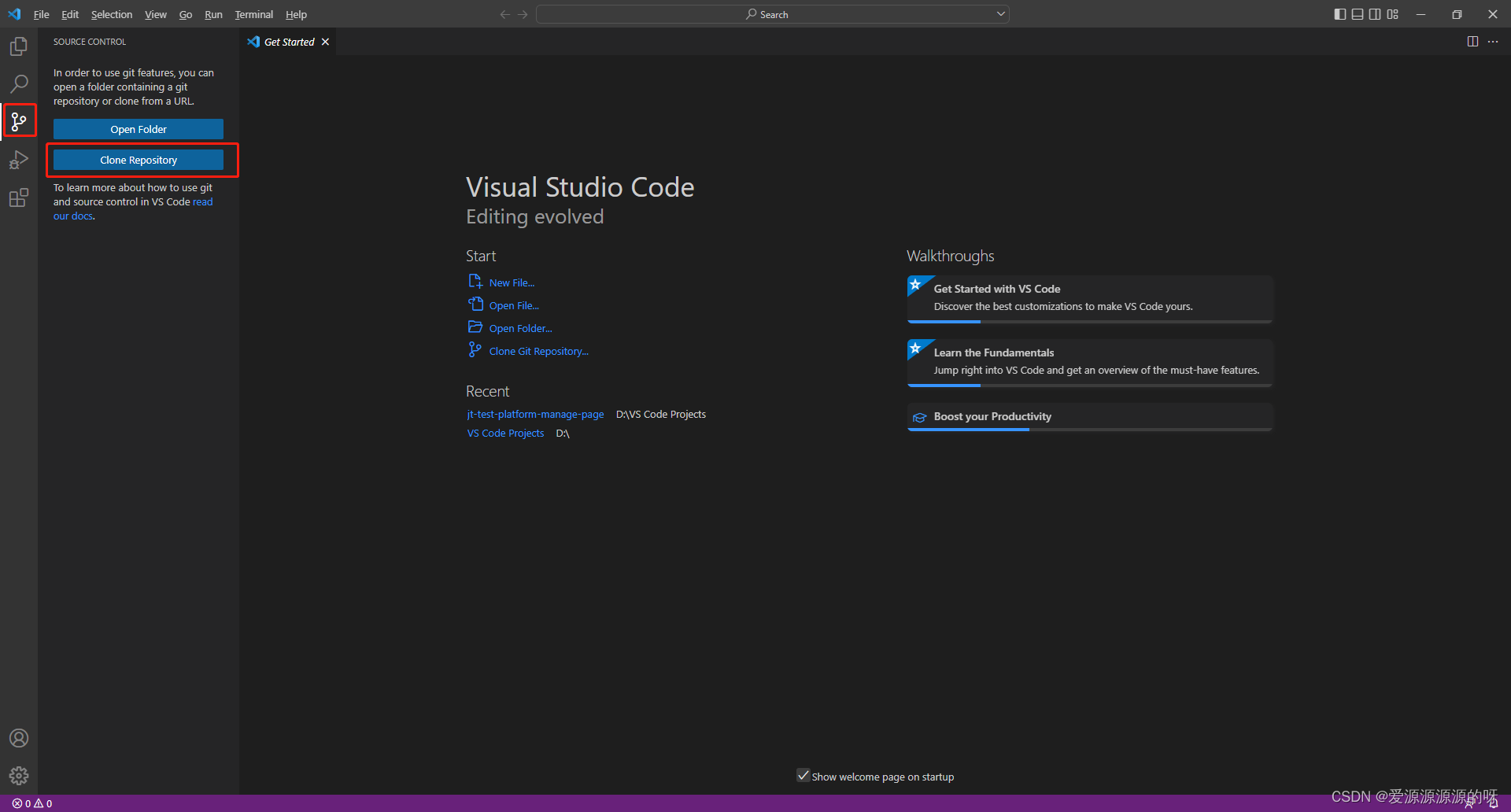Click the Clone Git Repository... link
Screen dimensions: 1511x812
538,351
